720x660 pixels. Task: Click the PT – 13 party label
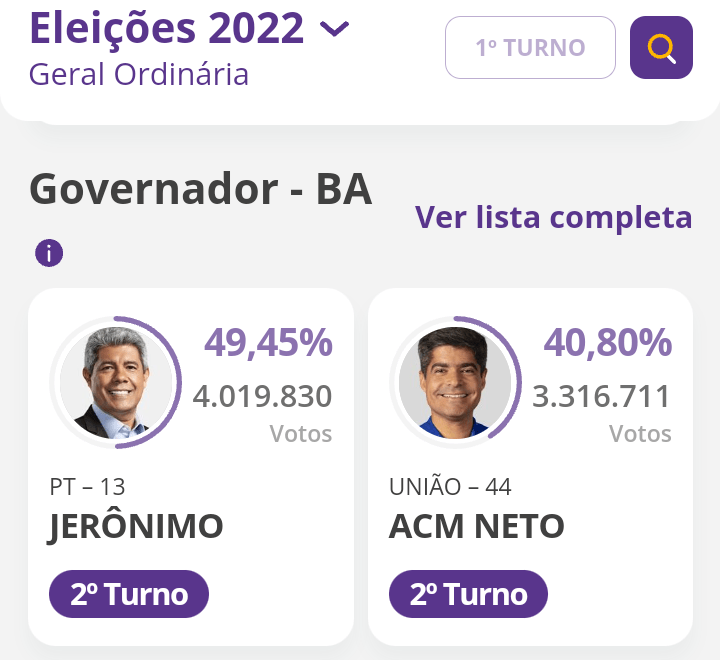[87, 487]
